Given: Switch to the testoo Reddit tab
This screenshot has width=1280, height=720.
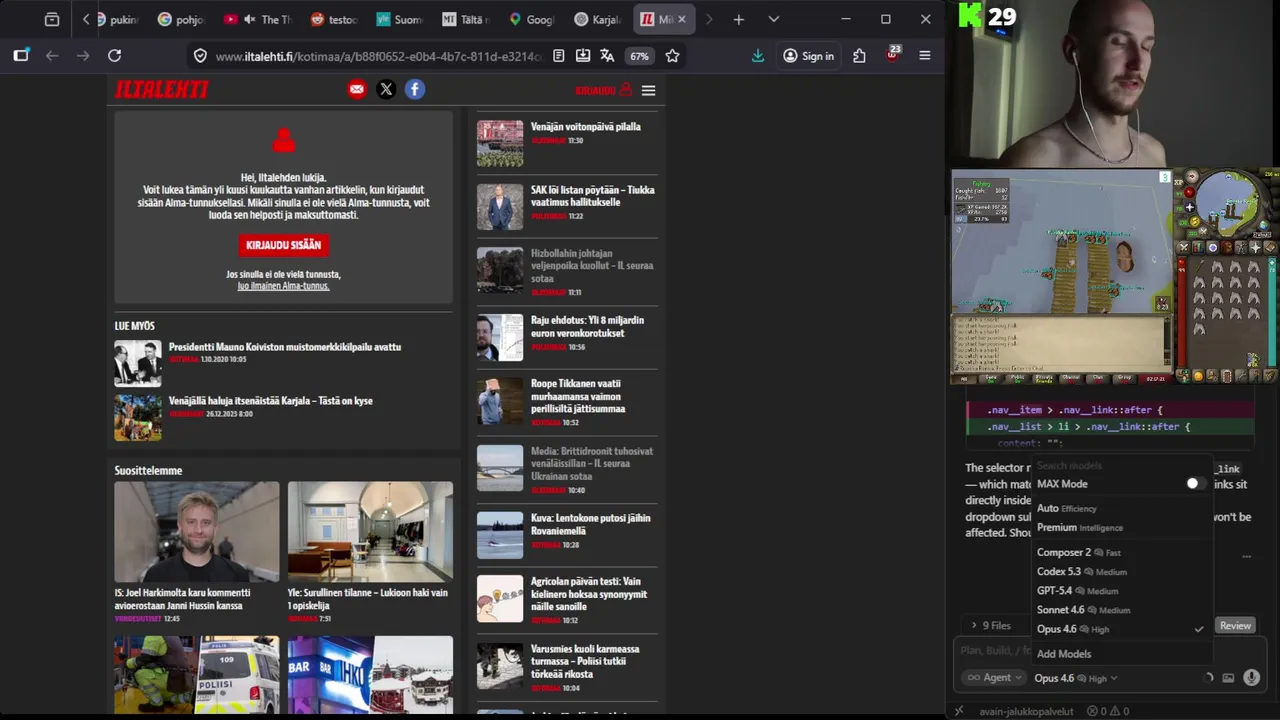Looking at the screenshot, I should pos(334,19).
